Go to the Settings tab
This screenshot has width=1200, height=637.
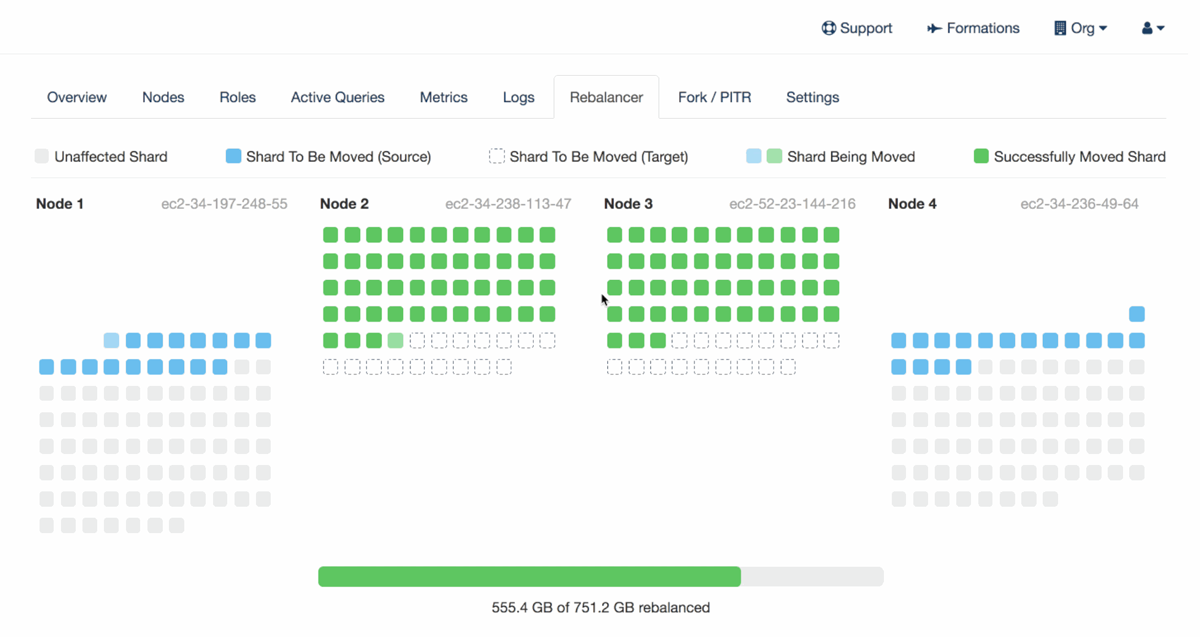[812, 97]
